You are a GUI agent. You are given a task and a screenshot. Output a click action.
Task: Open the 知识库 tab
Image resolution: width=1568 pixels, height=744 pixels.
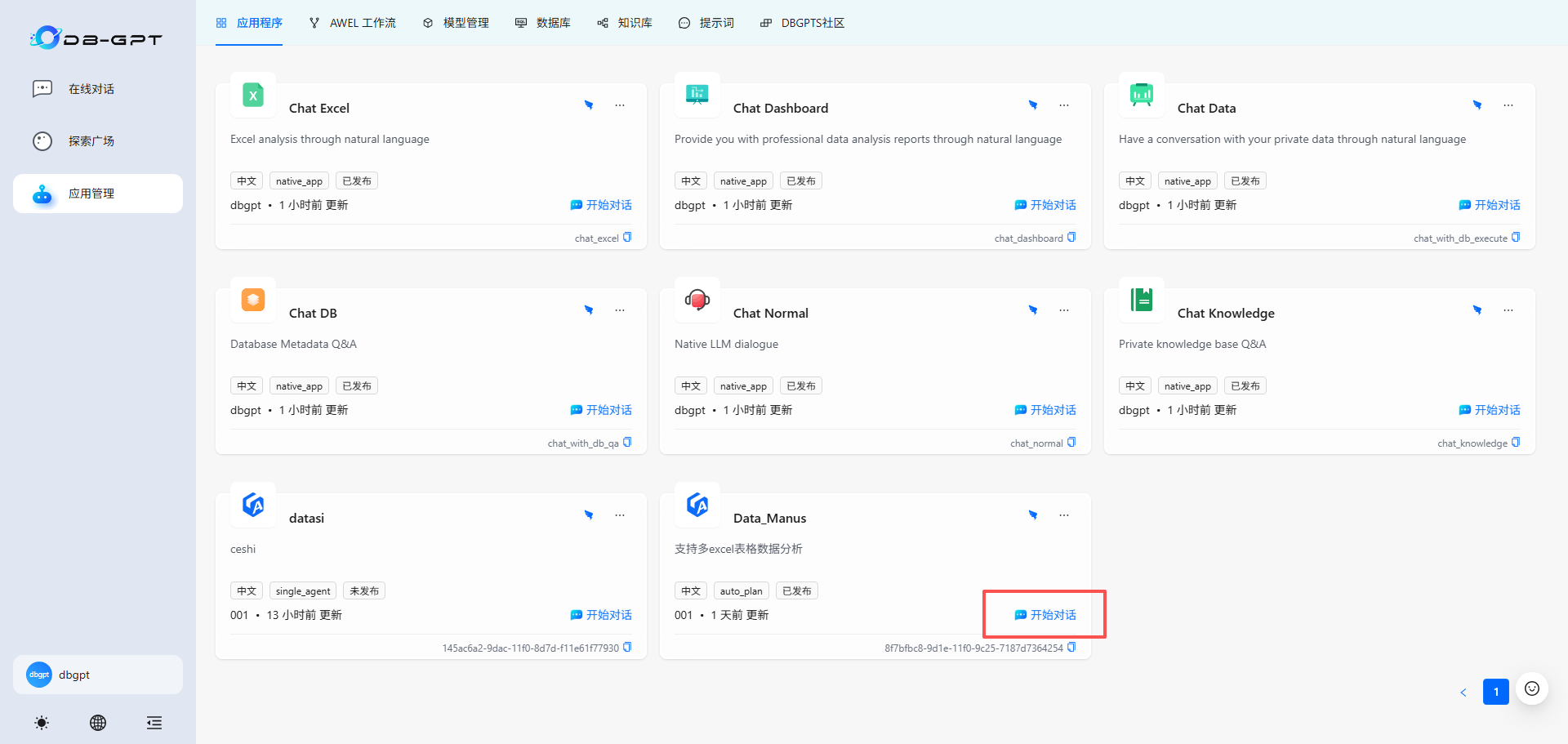coord(625,23)
